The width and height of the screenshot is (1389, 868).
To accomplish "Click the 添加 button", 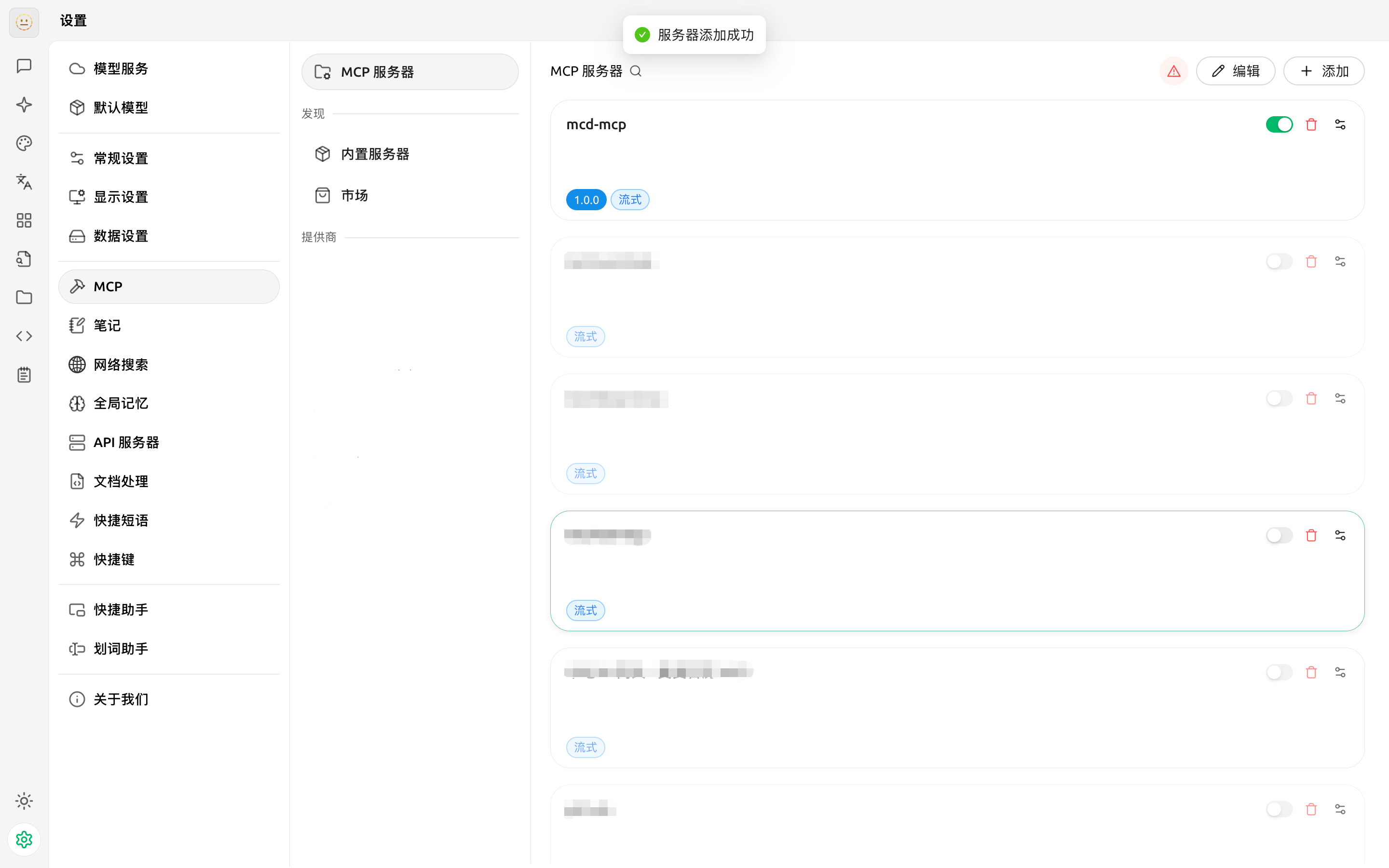I will pyautogui.click(x=1323, y=71).
